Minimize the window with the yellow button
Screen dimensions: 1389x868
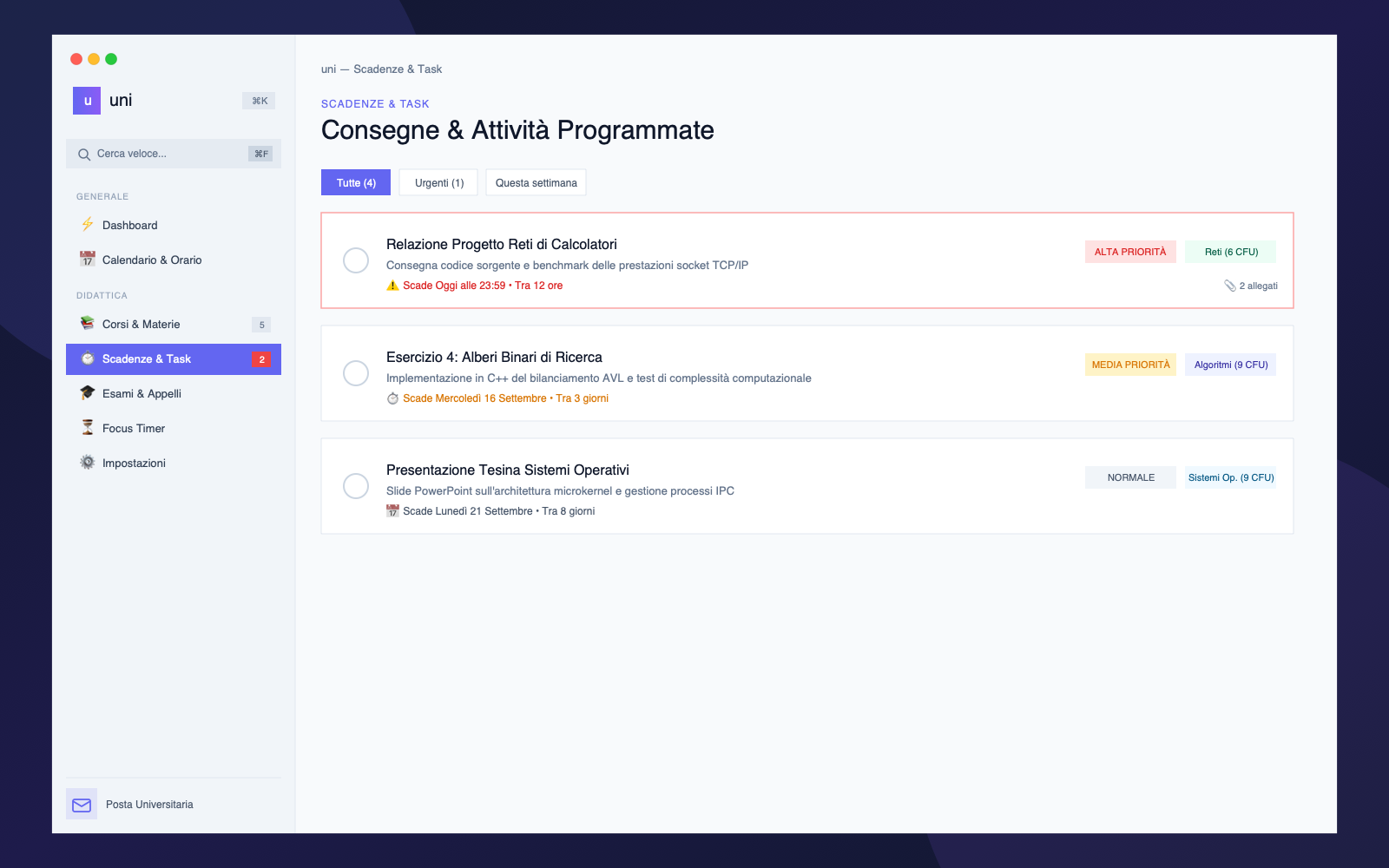(x=94, y=59)
